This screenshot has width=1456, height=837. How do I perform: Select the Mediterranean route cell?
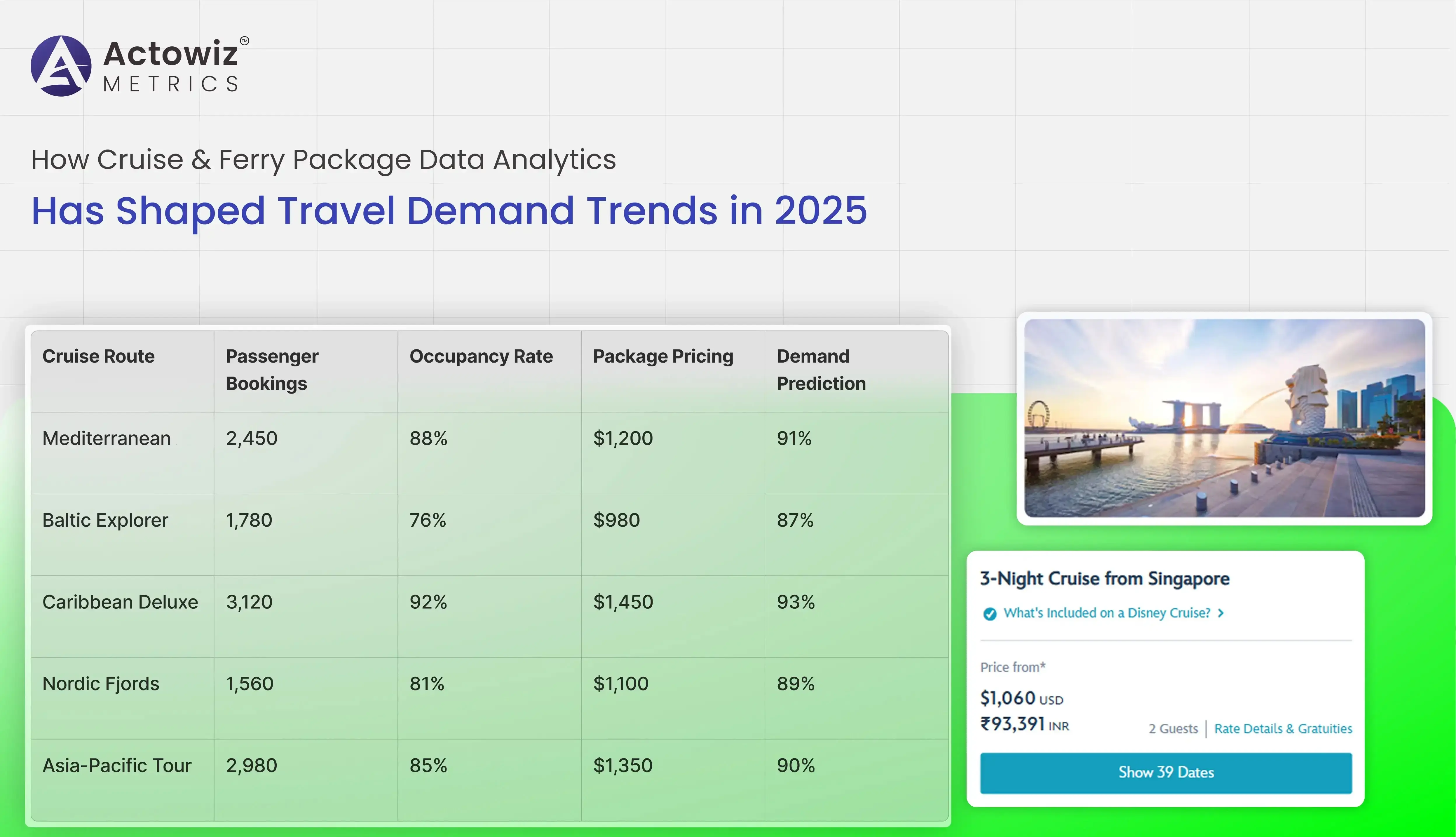106,438
